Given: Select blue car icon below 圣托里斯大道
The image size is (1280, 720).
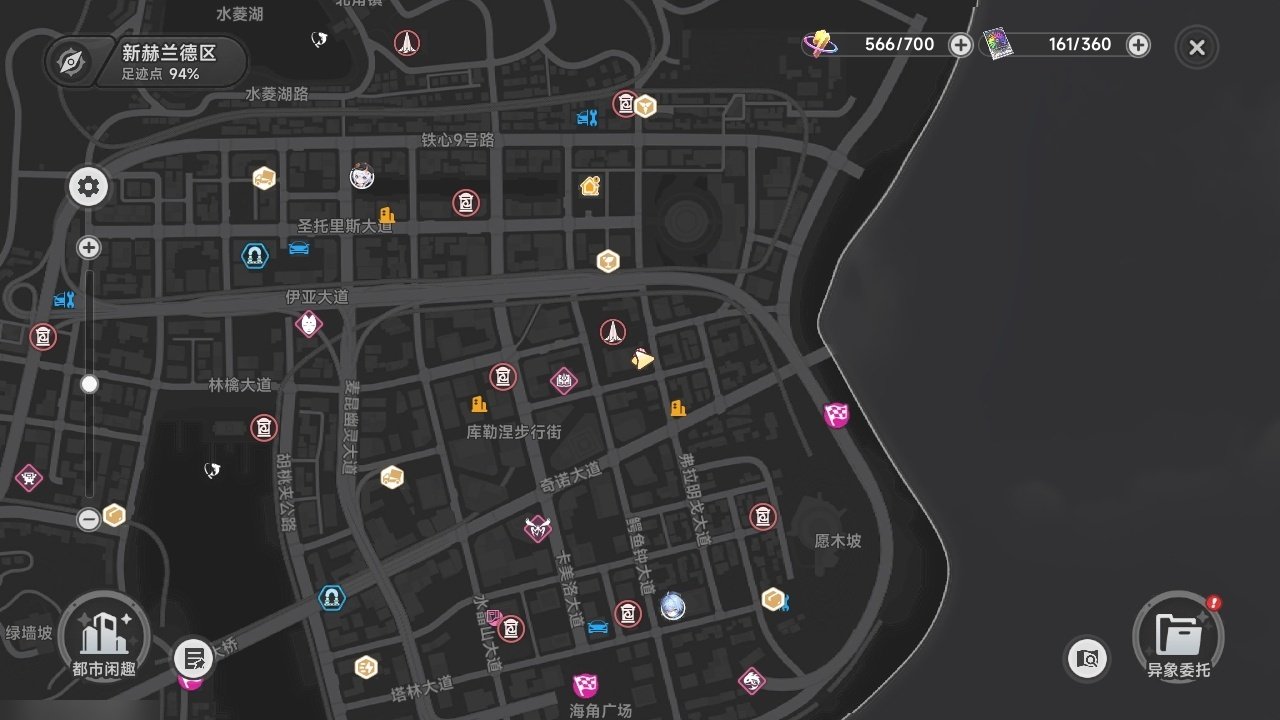Looking at the screenshot, I should point(298,248).
